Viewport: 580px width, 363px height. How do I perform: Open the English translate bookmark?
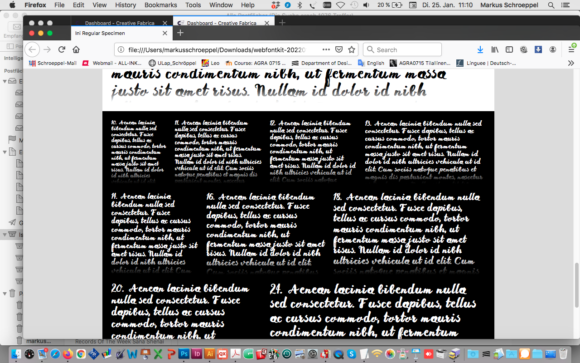click(371, 63)
